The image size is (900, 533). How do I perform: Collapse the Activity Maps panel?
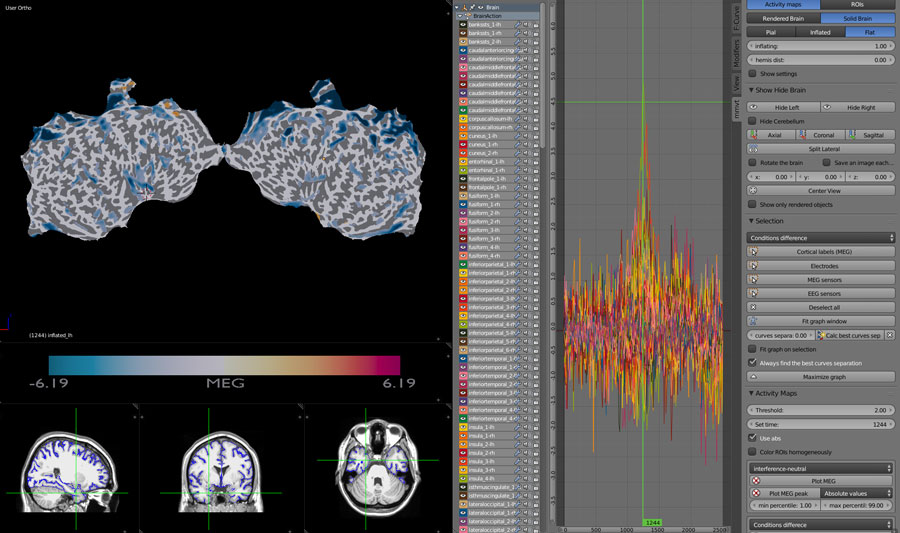point(751,394)
